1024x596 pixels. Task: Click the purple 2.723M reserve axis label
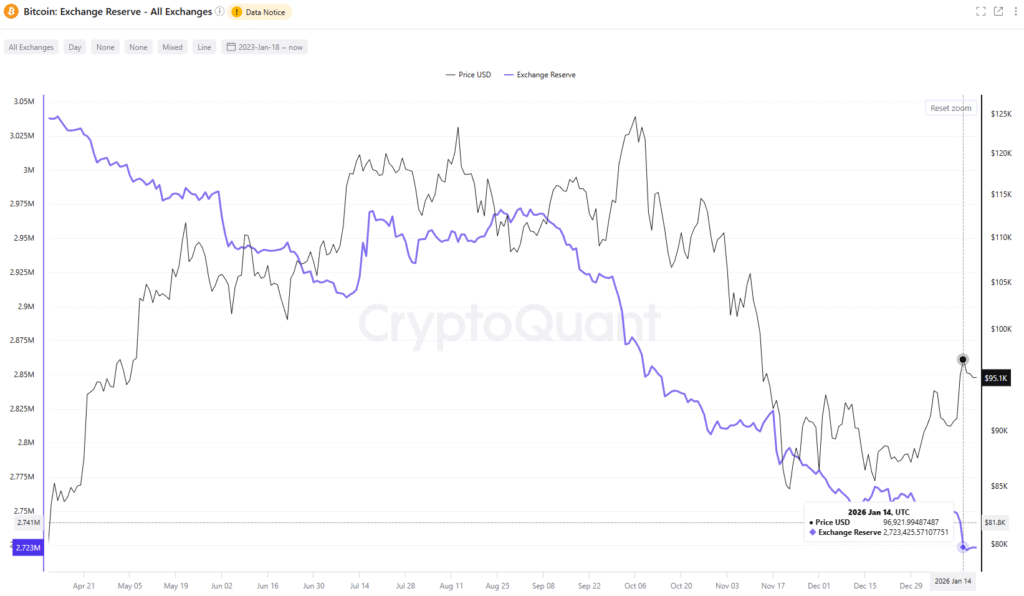click(26, 547)
